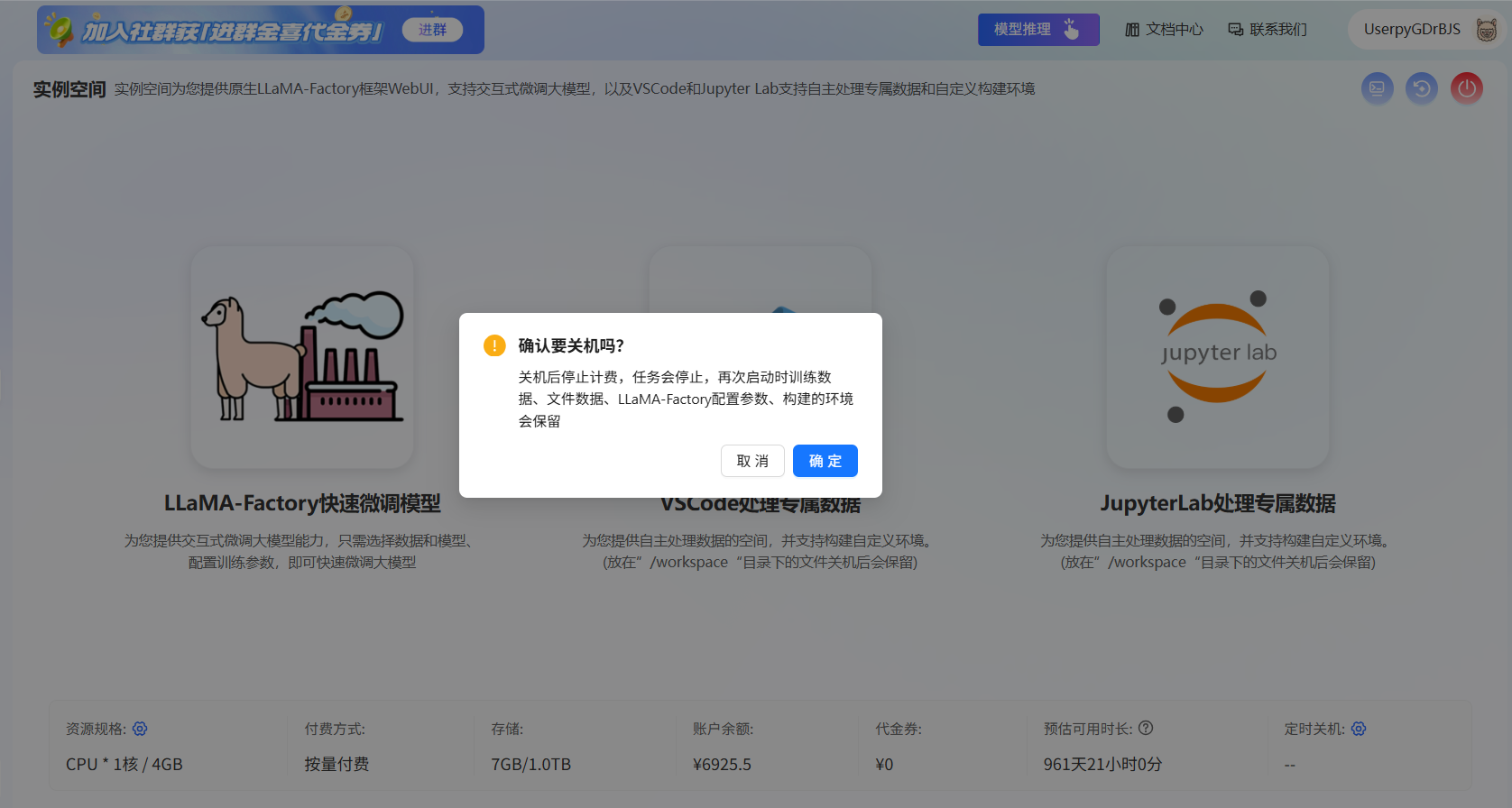Viewport: 1512px width, 808px height.
Task: Open the LLaMA-Factory alpaca factory card
Action: (x=302, y=358)
